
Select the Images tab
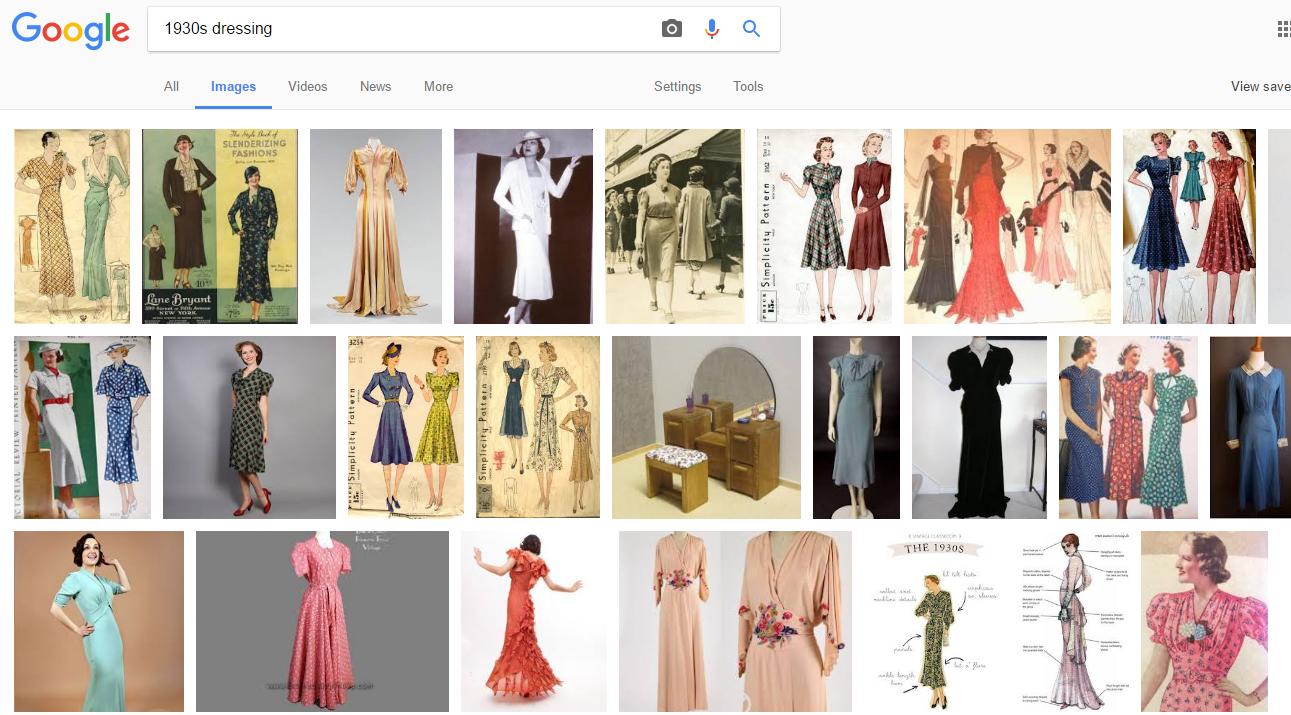233,87
